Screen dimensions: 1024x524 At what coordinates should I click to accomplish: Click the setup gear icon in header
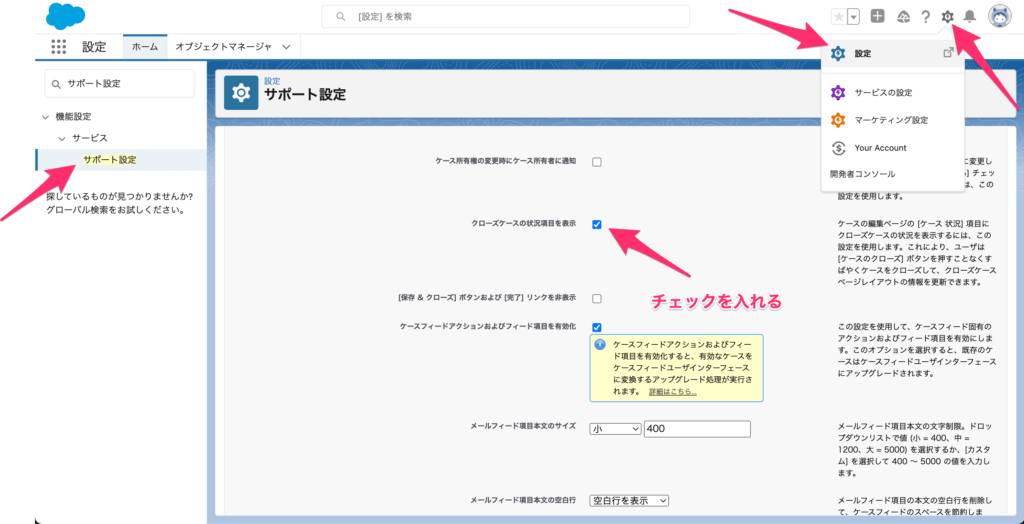948,17
